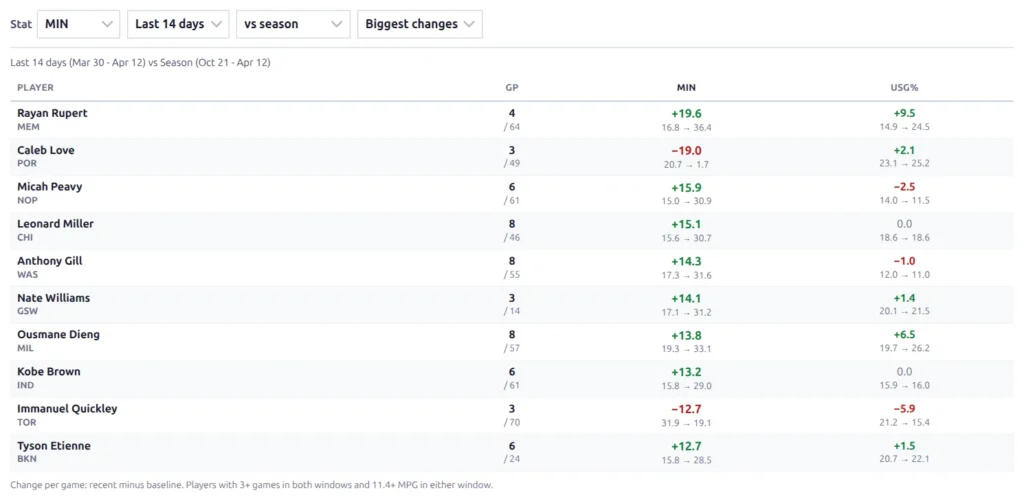Click the IND team label
Image resolution: width=1024 pixels, height=497 pixels.
click(x=25, y=385)
